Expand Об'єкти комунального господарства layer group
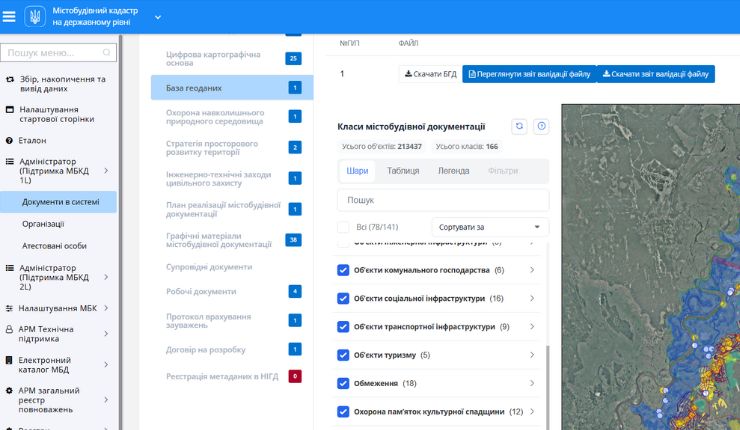740x430 pixels. point(531,270)
